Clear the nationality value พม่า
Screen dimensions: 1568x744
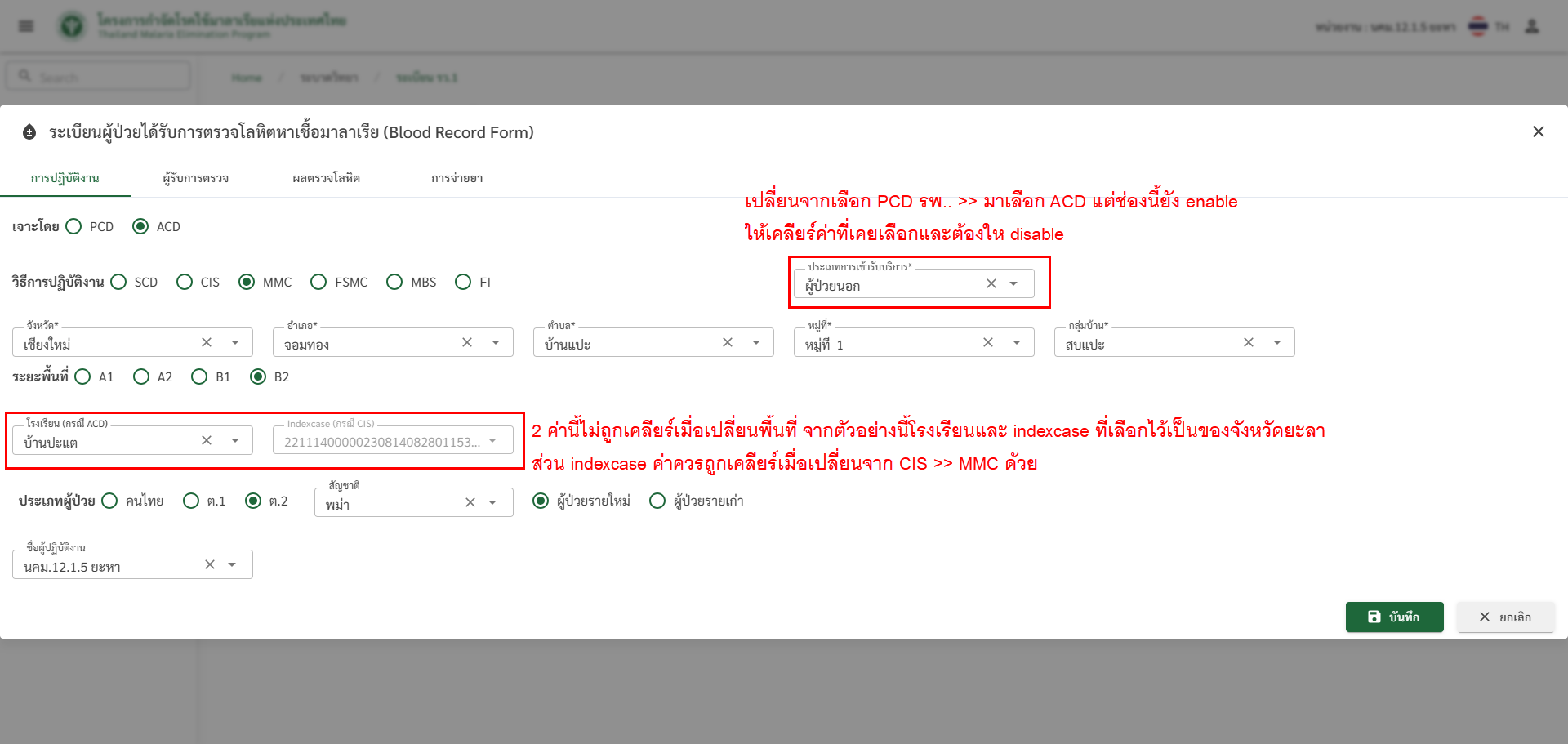pos(470,502)
